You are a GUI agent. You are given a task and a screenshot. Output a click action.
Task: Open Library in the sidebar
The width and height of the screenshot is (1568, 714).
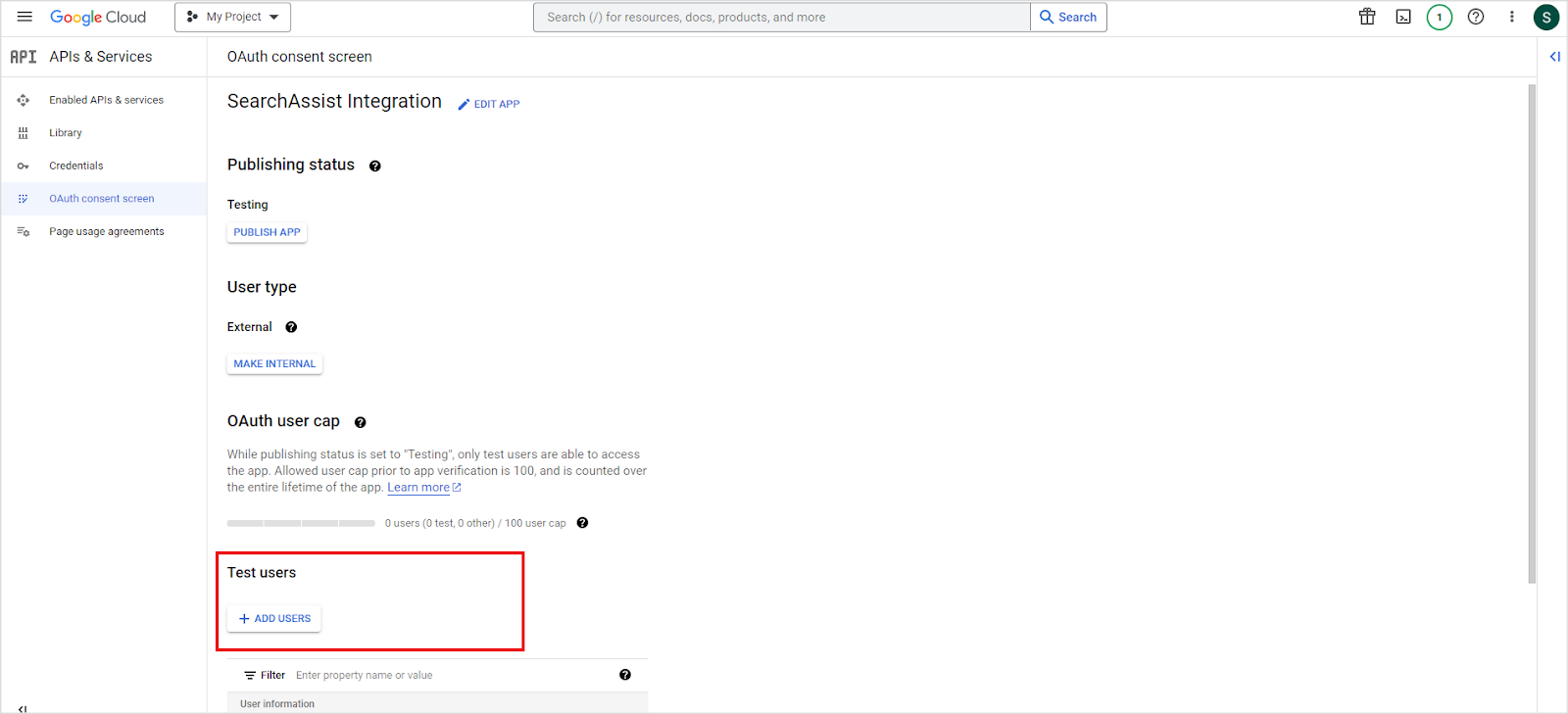[x=66, y=133]
